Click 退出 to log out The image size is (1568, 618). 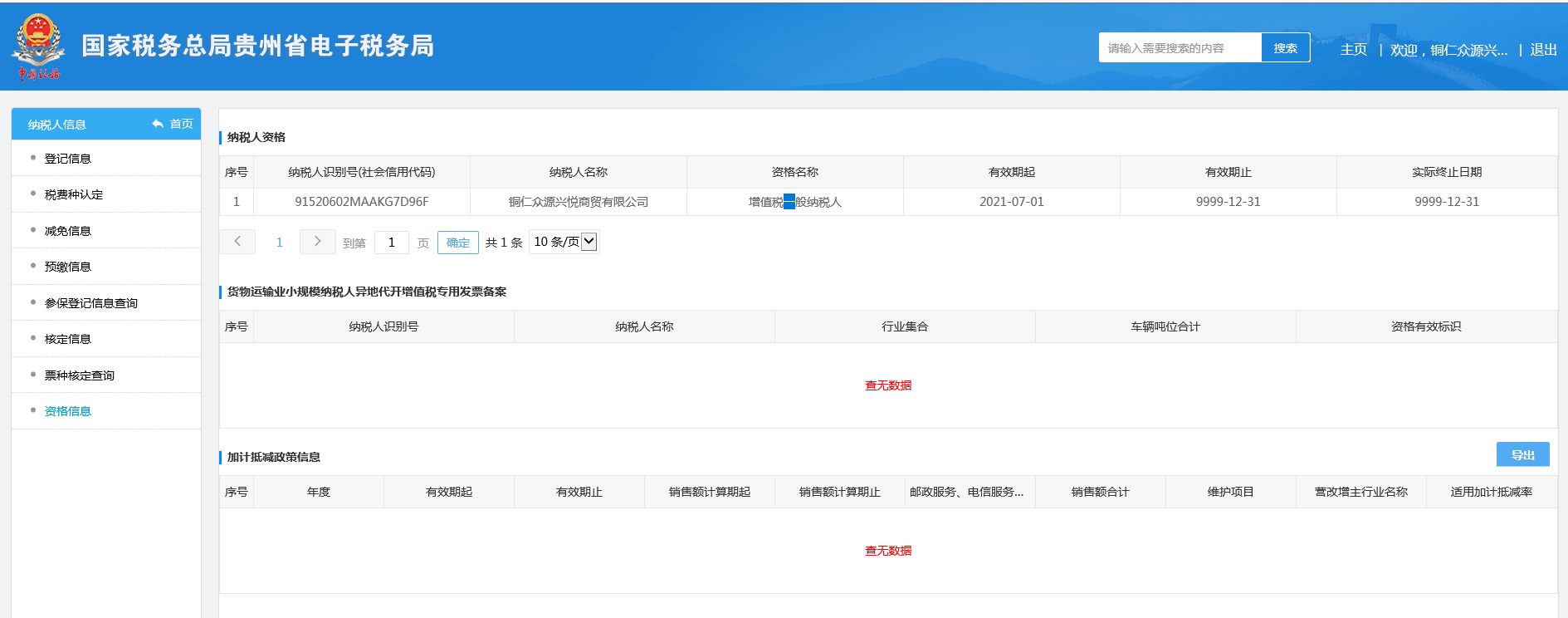[x=1543, y=50]
